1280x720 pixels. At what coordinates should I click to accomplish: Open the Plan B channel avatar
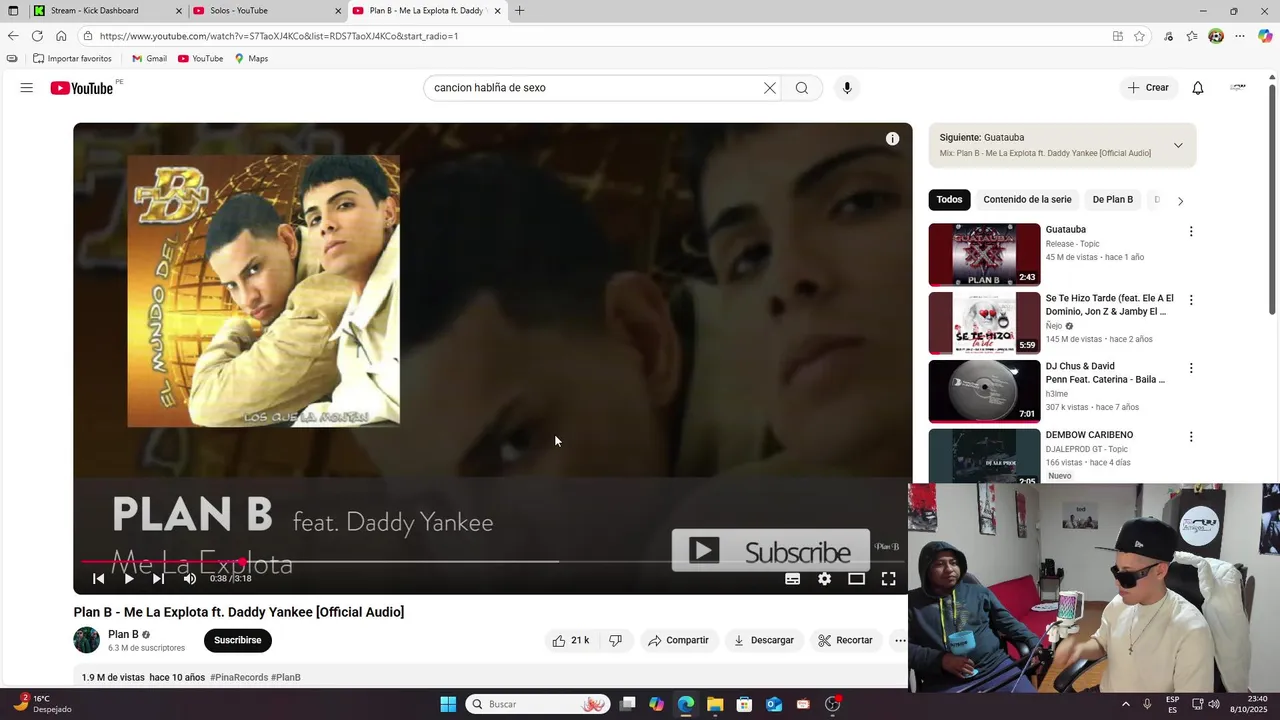coord(87,640)
